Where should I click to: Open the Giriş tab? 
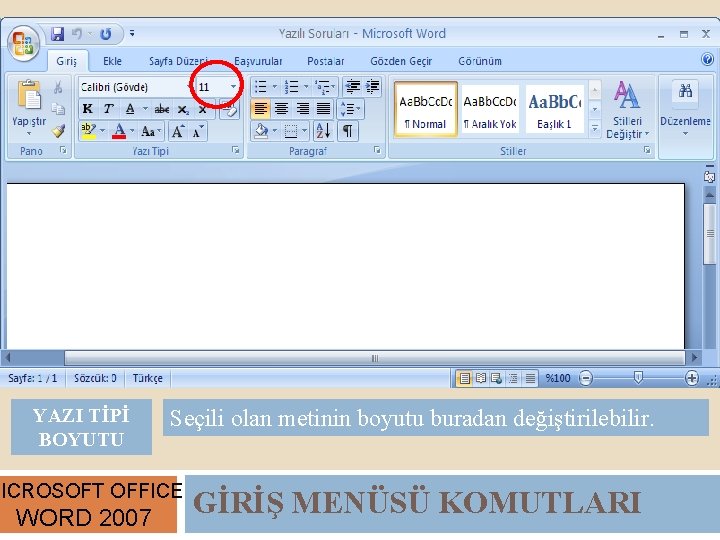click(67, 61)
